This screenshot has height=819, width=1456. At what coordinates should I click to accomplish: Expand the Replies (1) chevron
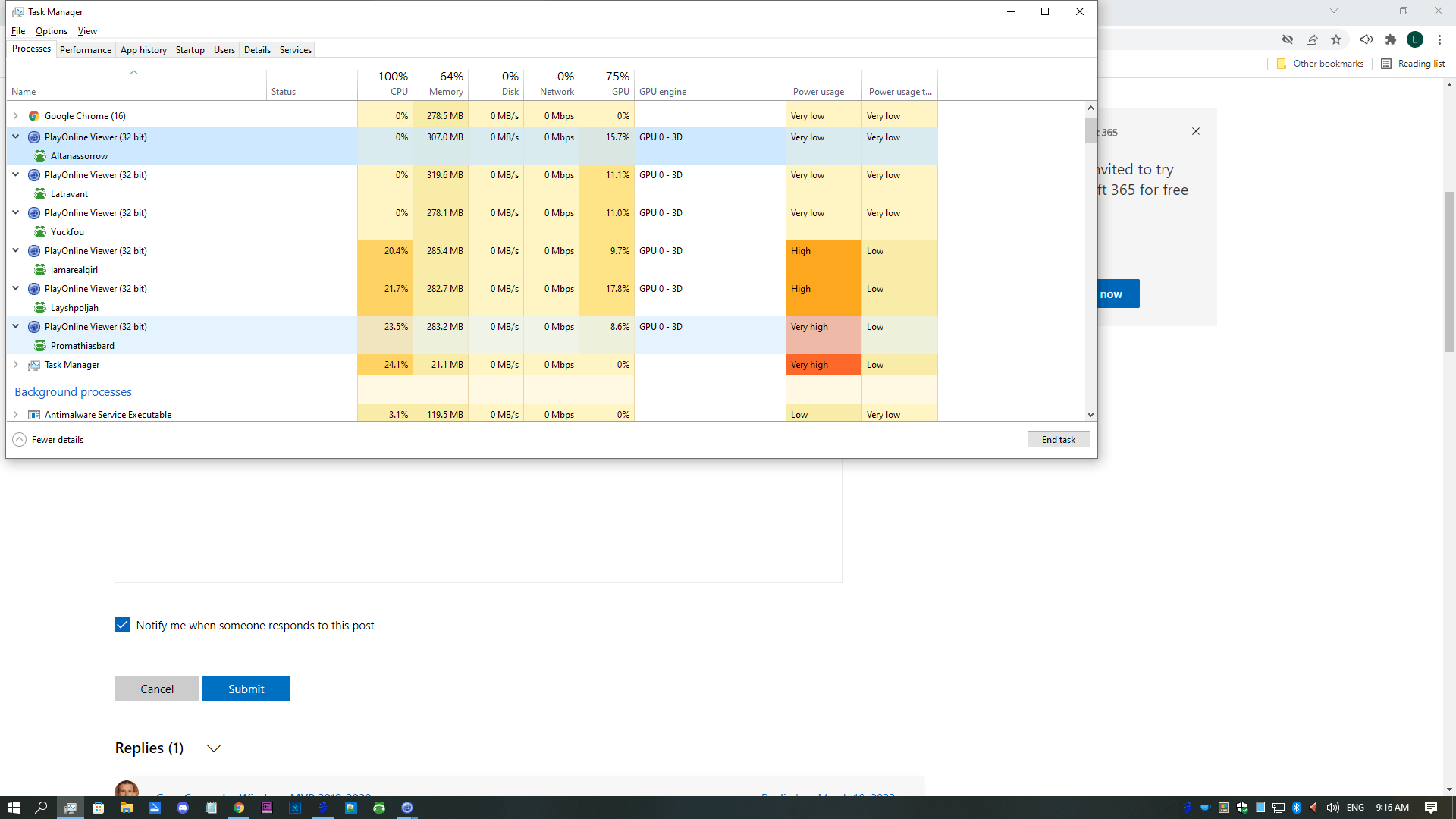tap(214, 748)
